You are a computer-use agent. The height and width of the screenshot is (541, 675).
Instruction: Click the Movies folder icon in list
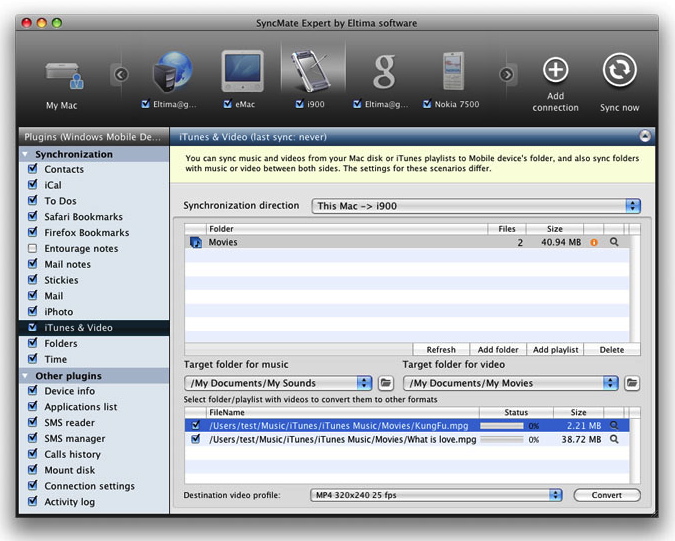click(196, 242)
